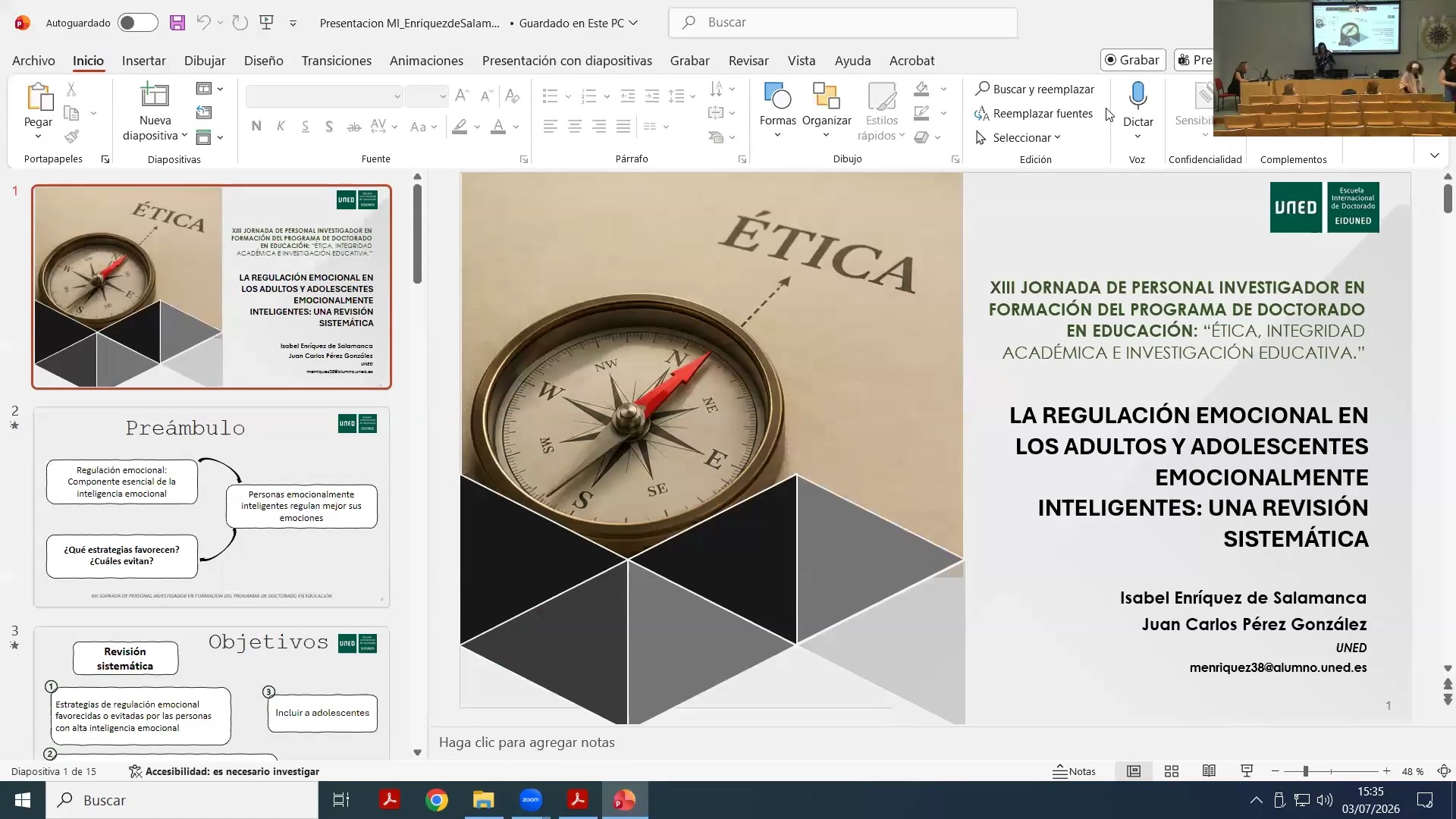The height and width of the screenshot is (819, 1456).
Task: Click Buscar y reemplazar
Action: 1035,89
